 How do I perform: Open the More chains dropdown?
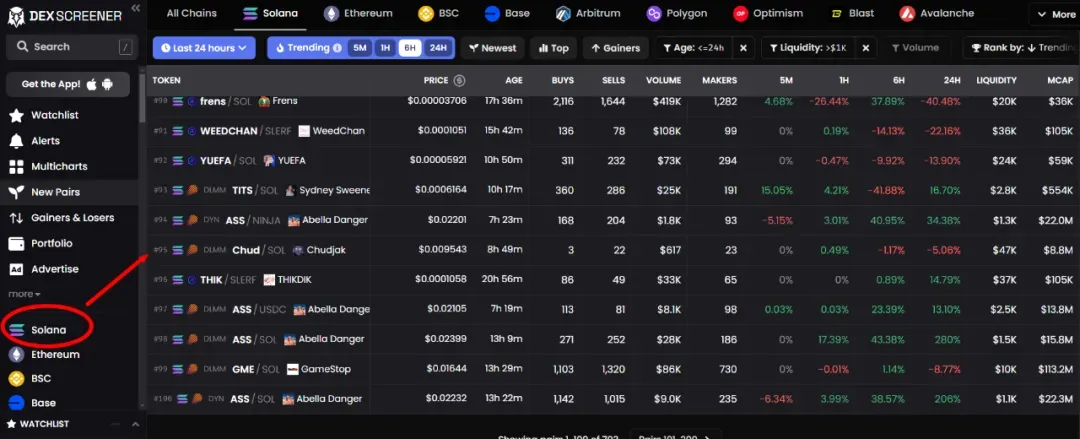coord(1054,14)
